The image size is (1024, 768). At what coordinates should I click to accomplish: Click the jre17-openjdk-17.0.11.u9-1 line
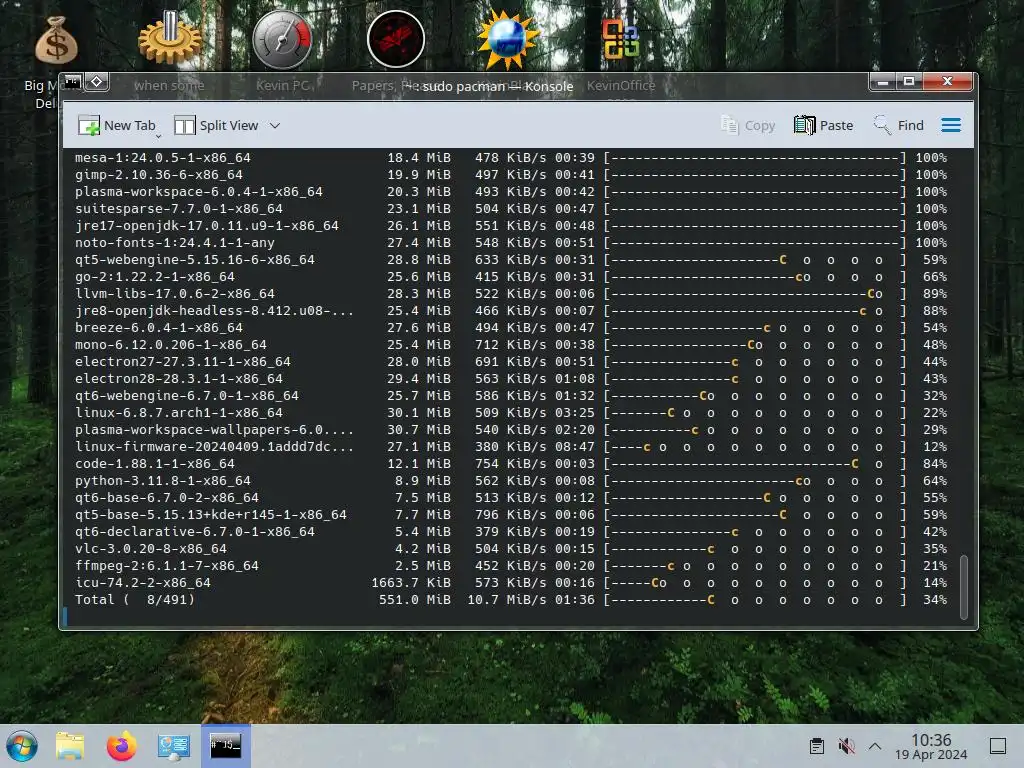point(511,225)
